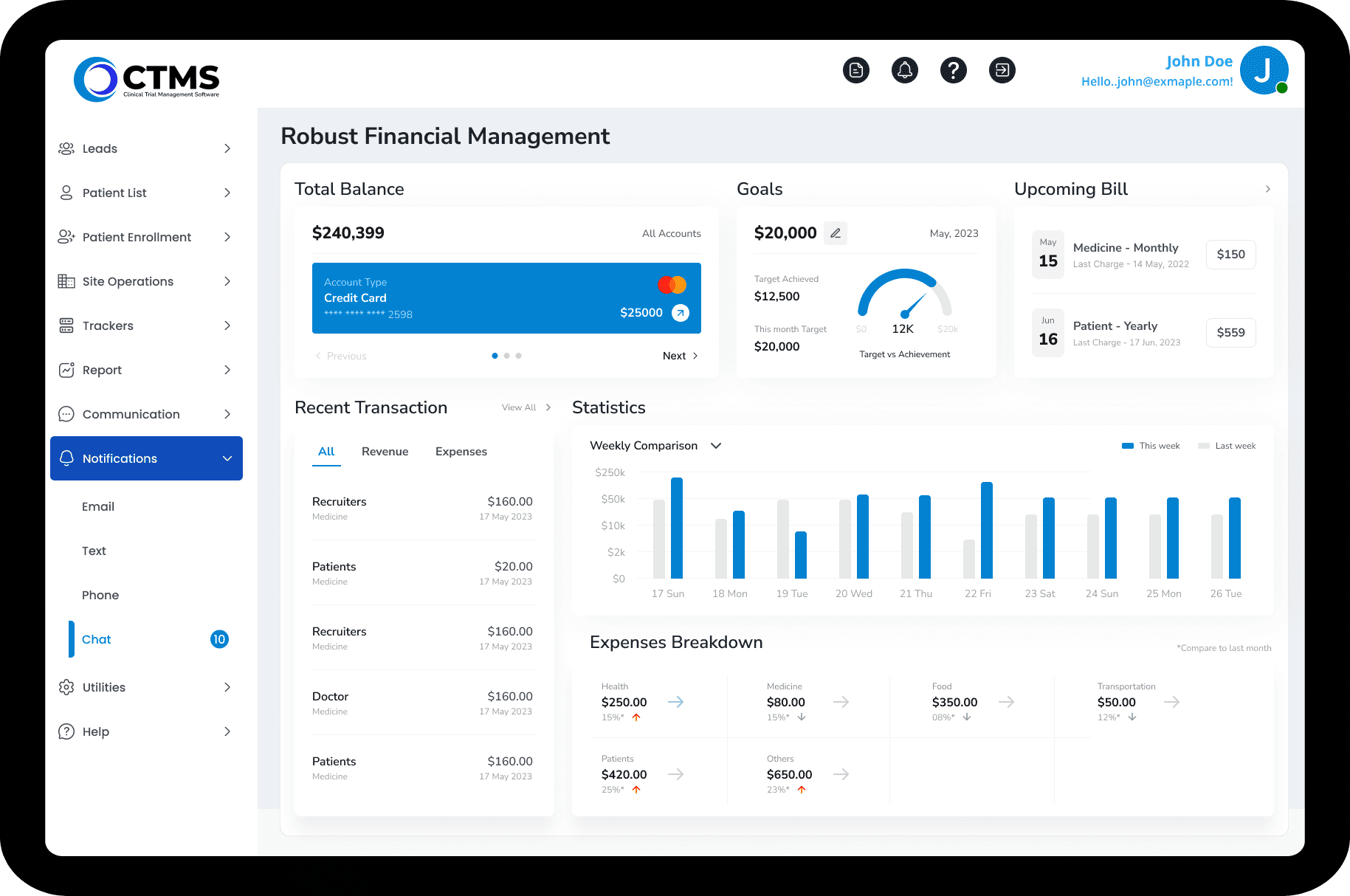The image size is (1350, 896).
Task: Open credit card details arrow icon
Action: (x=681, y=313)
